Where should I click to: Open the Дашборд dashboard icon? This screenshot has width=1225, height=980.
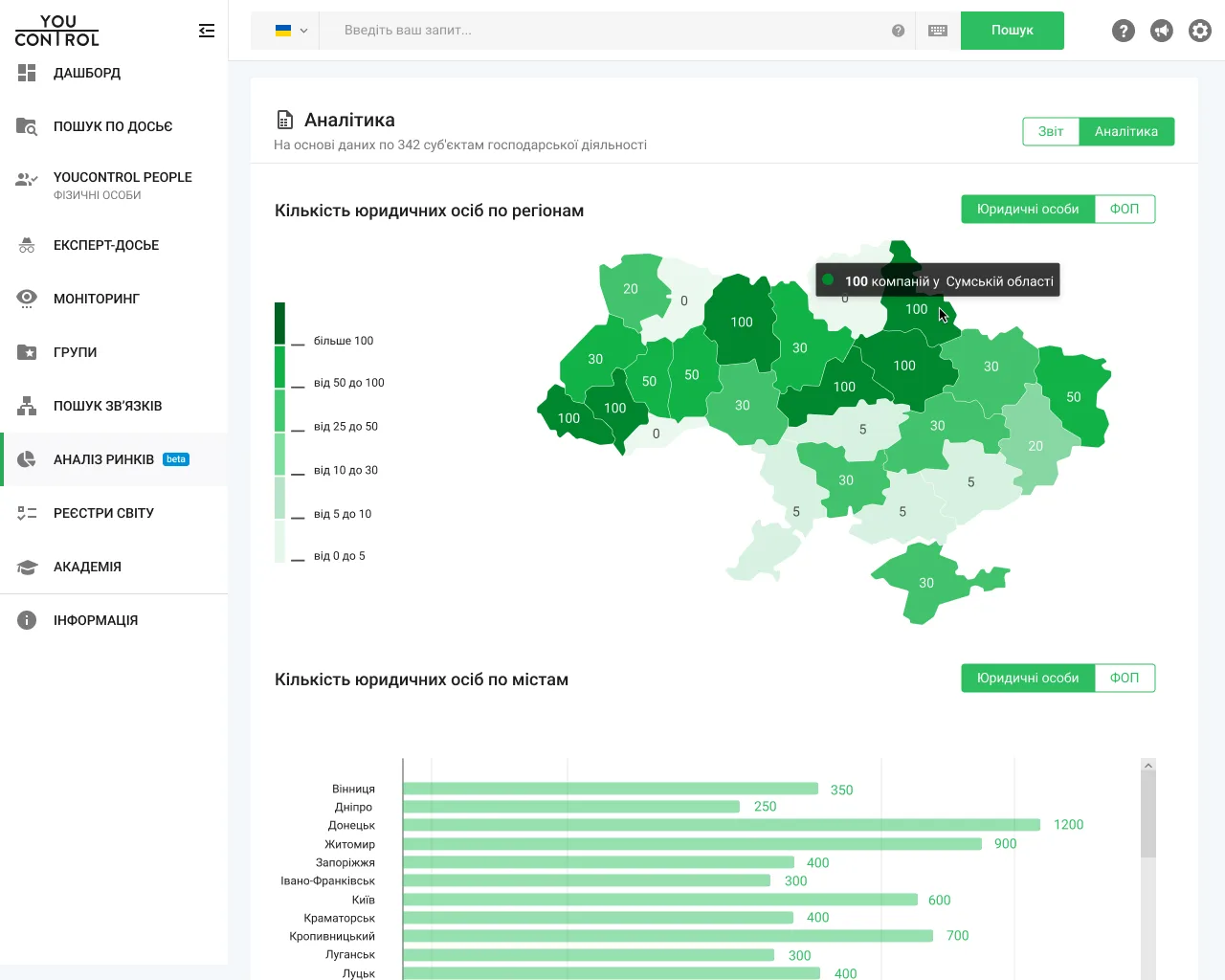click(27, 73)
